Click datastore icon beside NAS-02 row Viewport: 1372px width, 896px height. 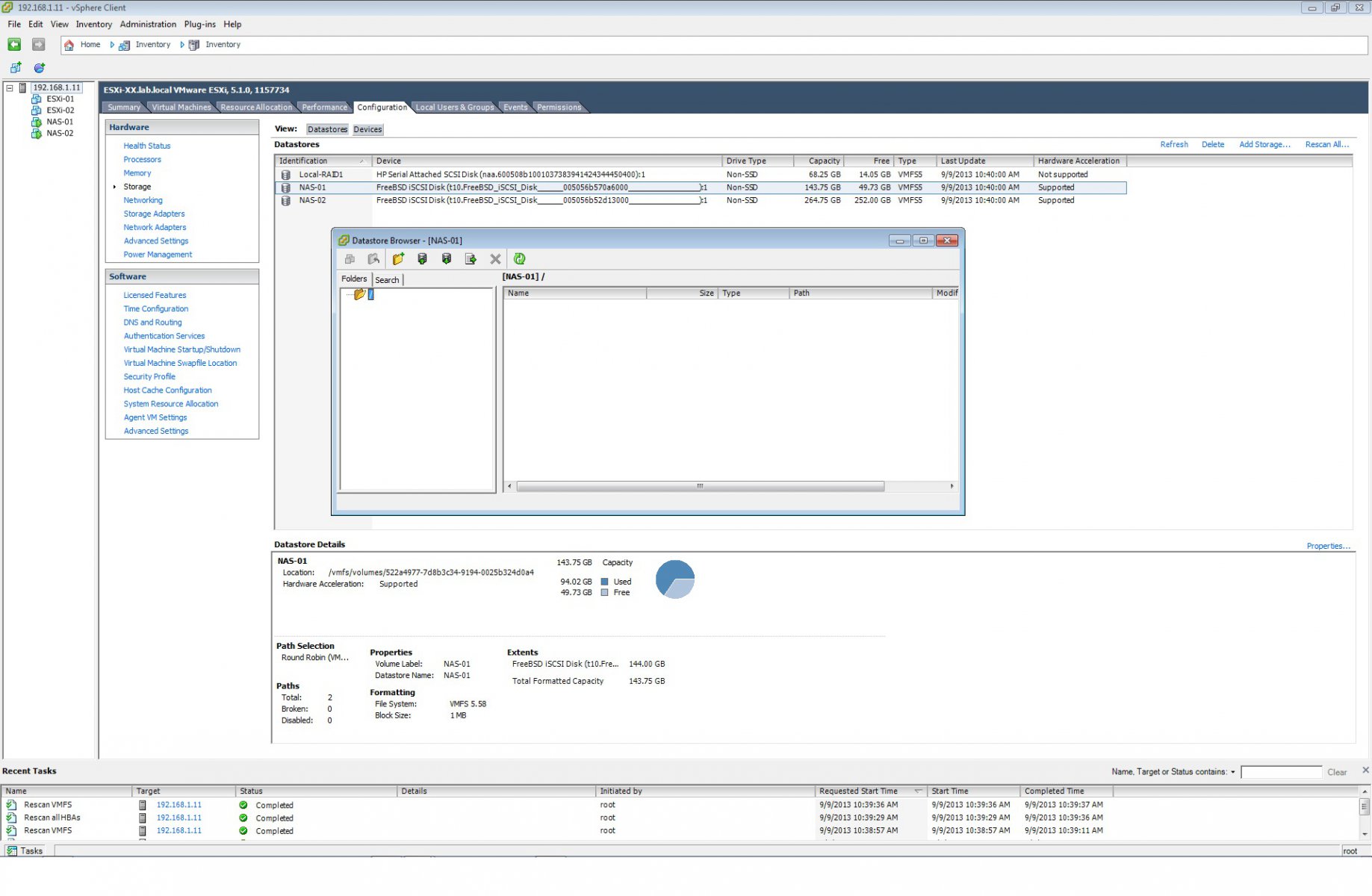(x=285, y=200)
